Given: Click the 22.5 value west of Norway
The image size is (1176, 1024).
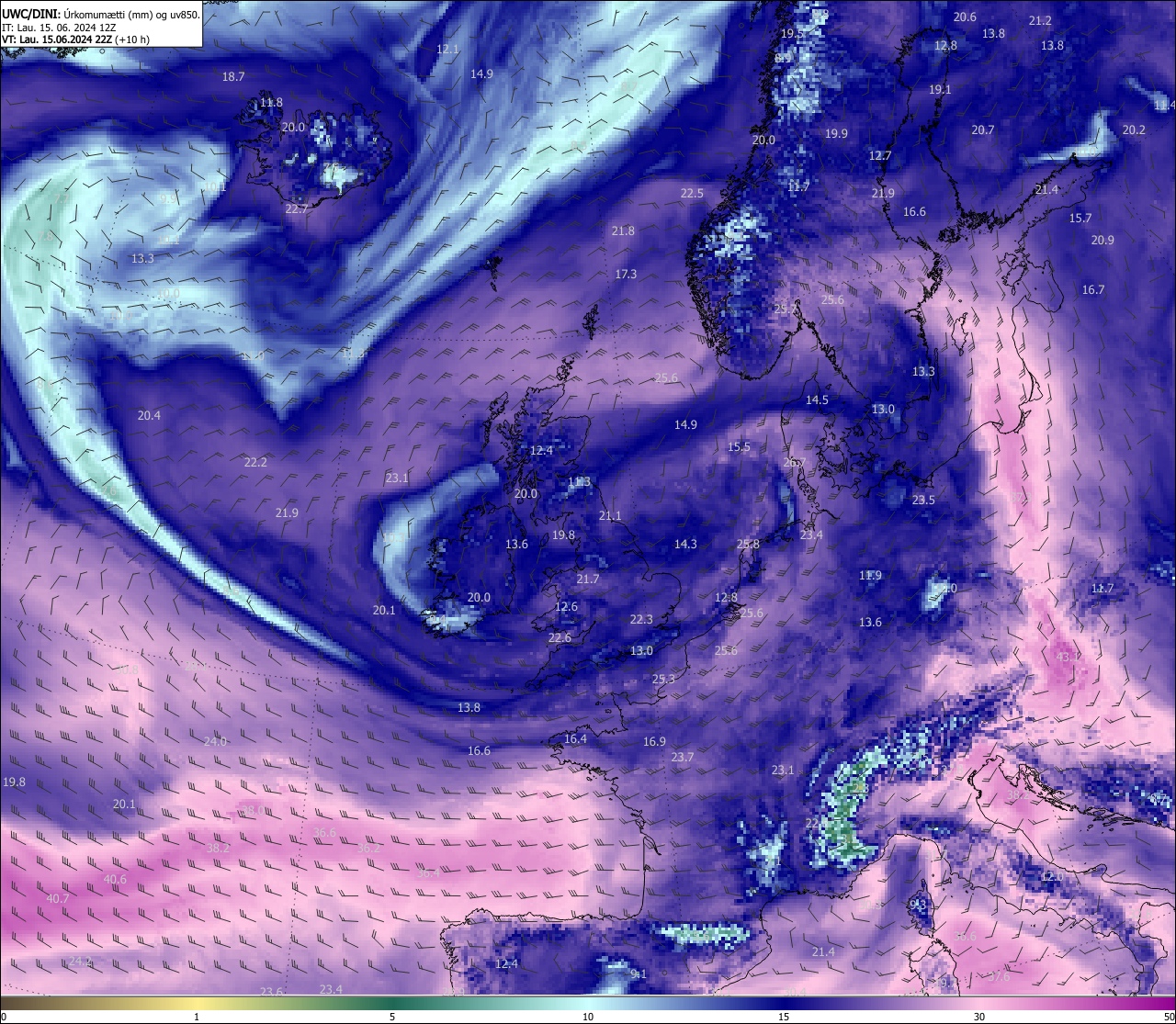Looking at the screenshot, I should [692, 194].
